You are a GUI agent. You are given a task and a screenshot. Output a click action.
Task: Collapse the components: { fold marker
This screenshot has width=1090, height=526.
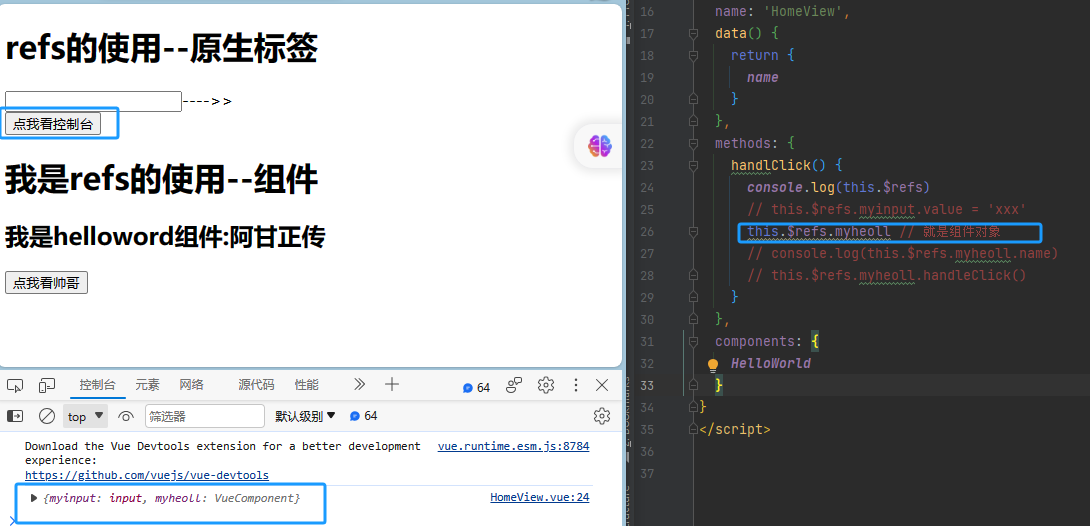[x=693, y=342]
